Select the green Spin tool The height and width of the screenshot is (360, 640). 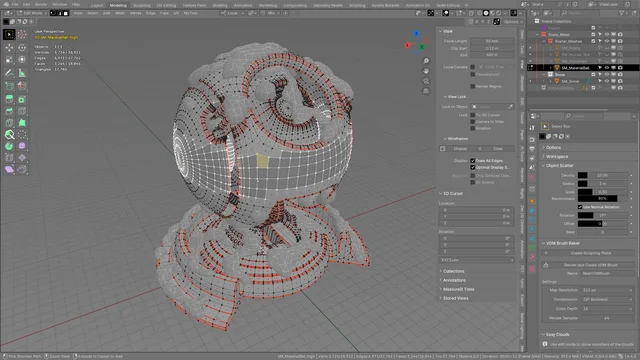point(9,146)
